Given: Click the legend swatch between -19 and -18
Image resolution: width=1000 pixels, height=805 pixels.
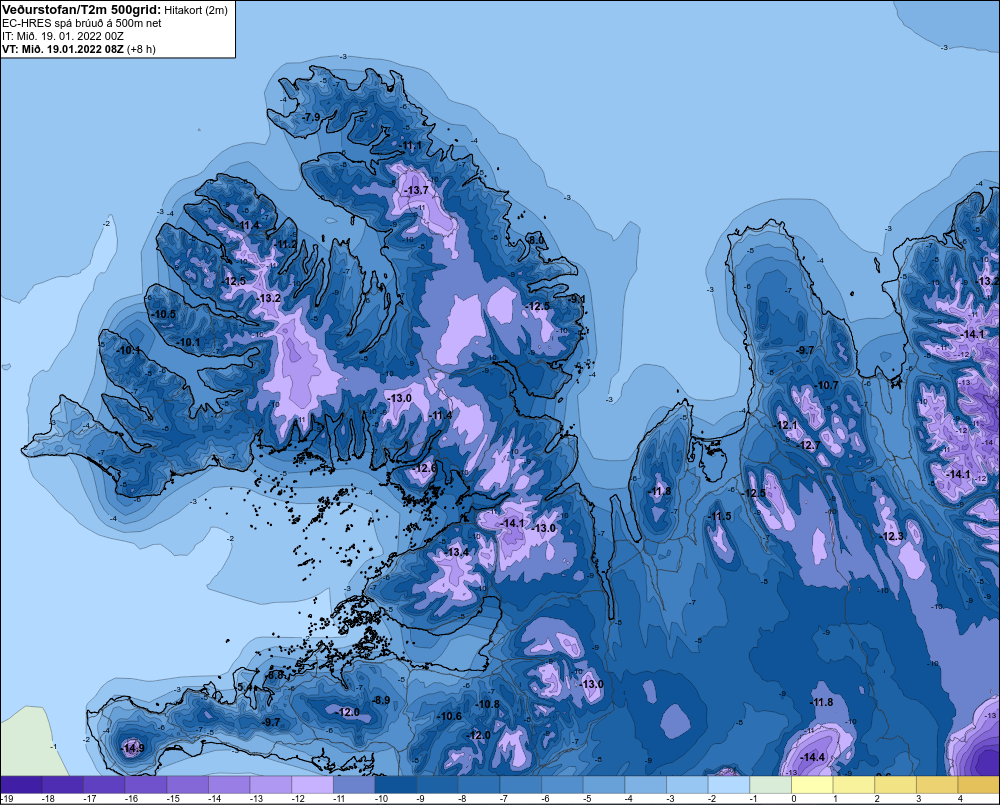Looking at the screenshot, I should coord(21,785).
